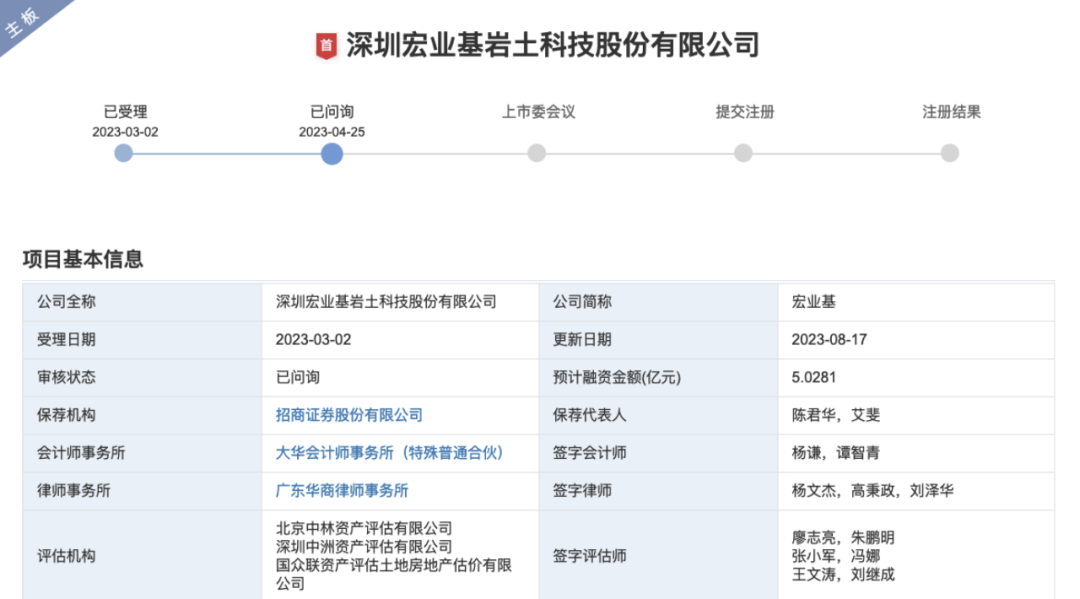Screen dimensions: 1080x599
Task: Click the 已问询 timeline dot
Action: [x=332, y=154]
